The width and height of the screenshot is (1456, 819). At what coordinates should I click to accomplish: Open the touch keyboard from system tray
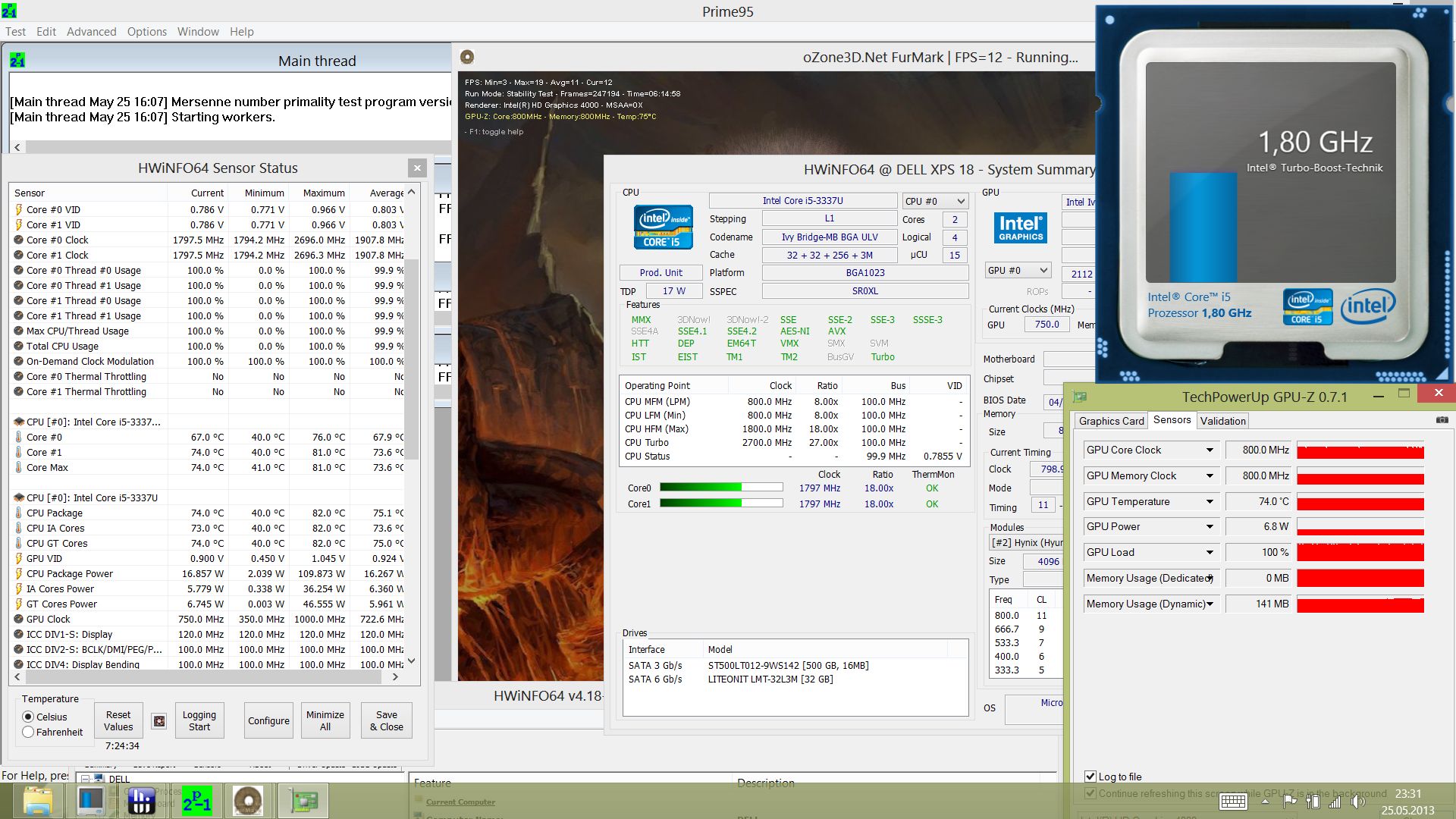point(1233,802)
